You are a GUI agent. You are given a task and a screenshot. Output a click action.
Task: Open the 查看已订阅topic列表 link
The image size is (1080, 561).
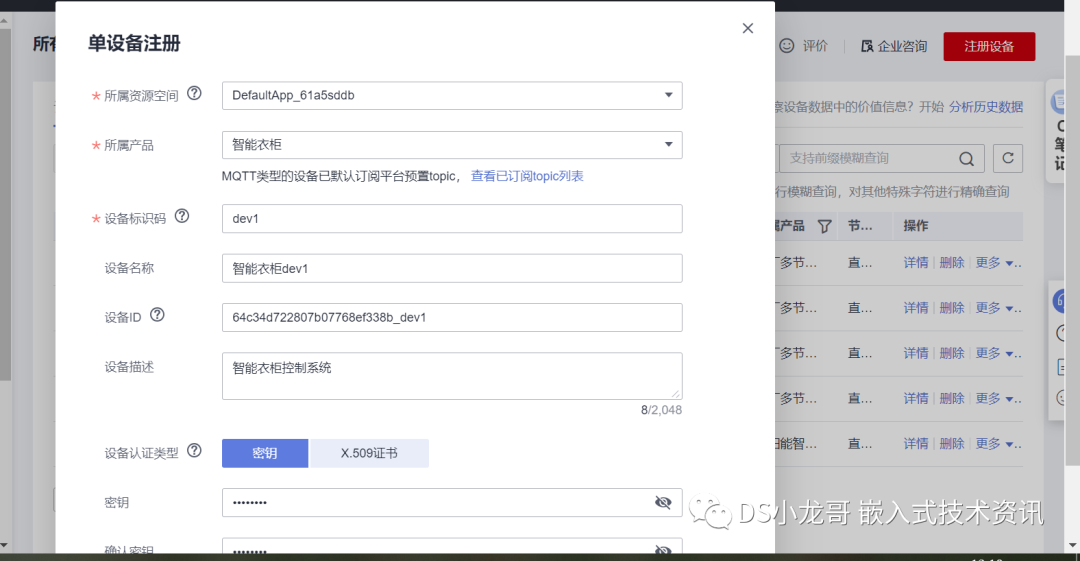tap(527, 176)
